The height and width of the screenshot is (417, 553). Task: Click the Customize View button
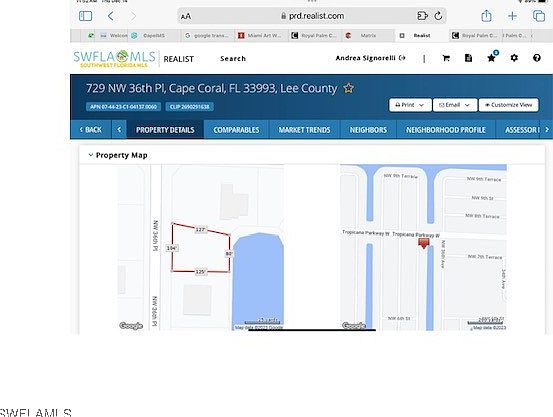tap(509, 105)
